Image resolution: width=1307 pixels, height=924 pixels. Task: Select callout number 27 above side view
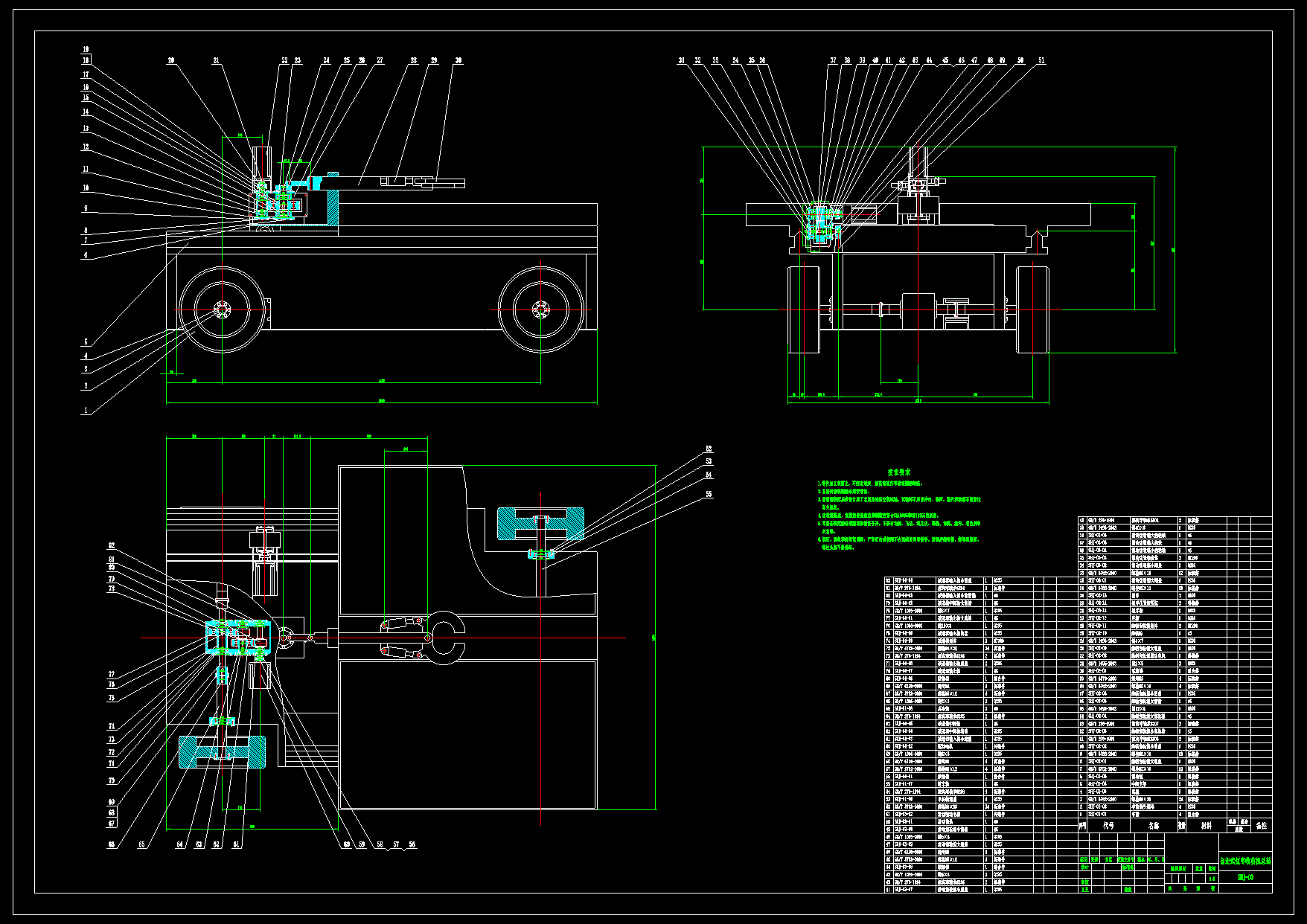[x=380, y=61]
